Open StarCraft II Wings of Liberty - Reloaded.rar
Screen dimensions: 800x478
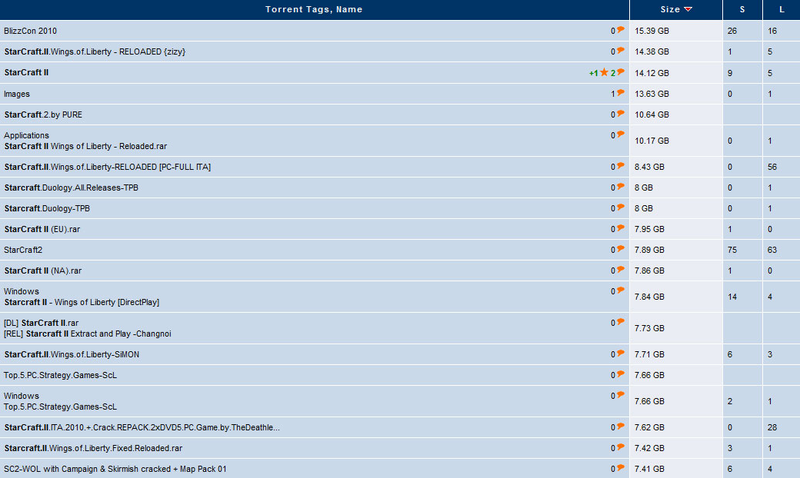86,146
